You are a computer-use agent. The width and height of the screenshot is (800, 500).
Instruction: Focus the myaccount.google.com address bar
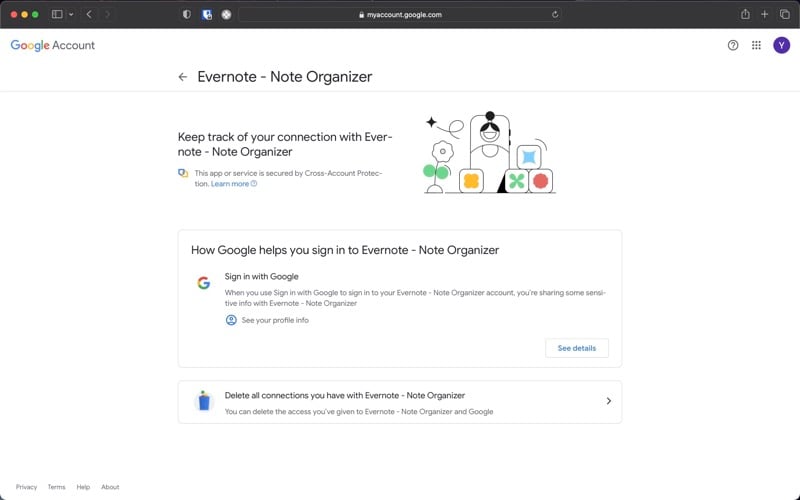coord(400,14)
